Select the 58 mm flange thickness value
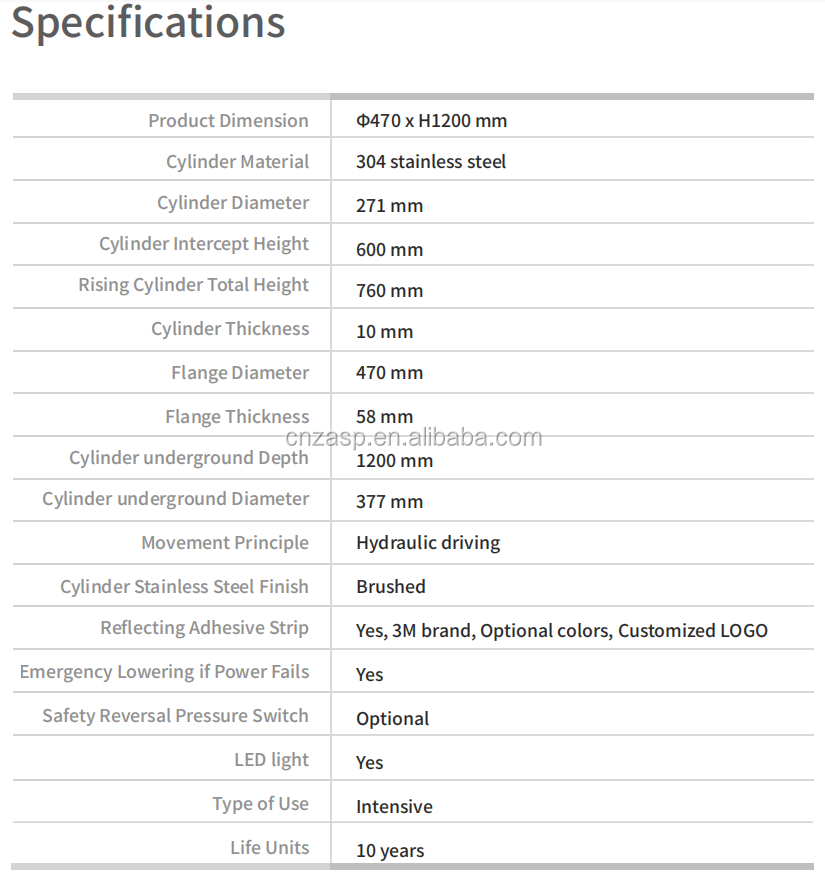This screenshot has height=875, width=825. point(384,417)
